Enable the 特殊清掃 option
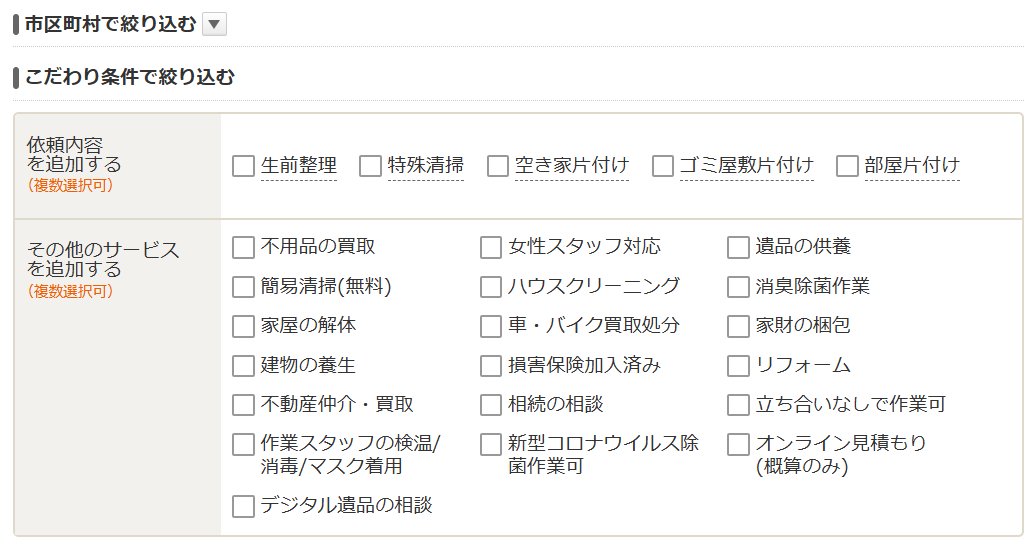This screenshot has height=541, width=1031. pyautogui.click(x=371, y=166)
